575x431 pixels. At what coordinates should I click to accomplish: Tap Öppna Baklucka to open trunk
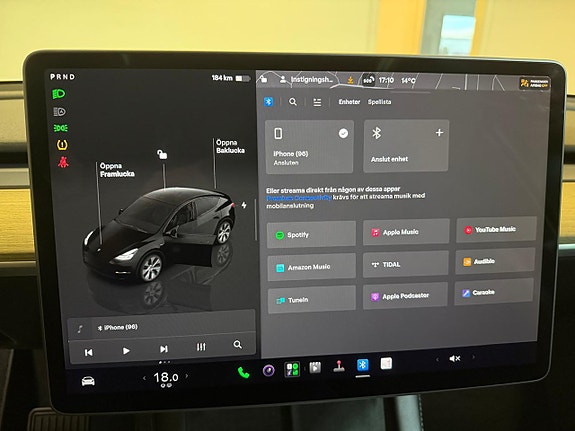pos(230,146)
